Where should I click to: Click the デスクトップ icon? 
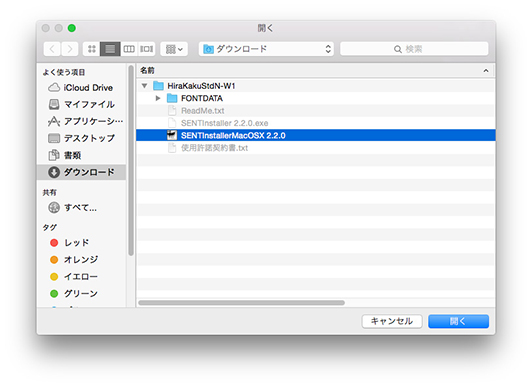pyautogui.click(x=54, y=138)
